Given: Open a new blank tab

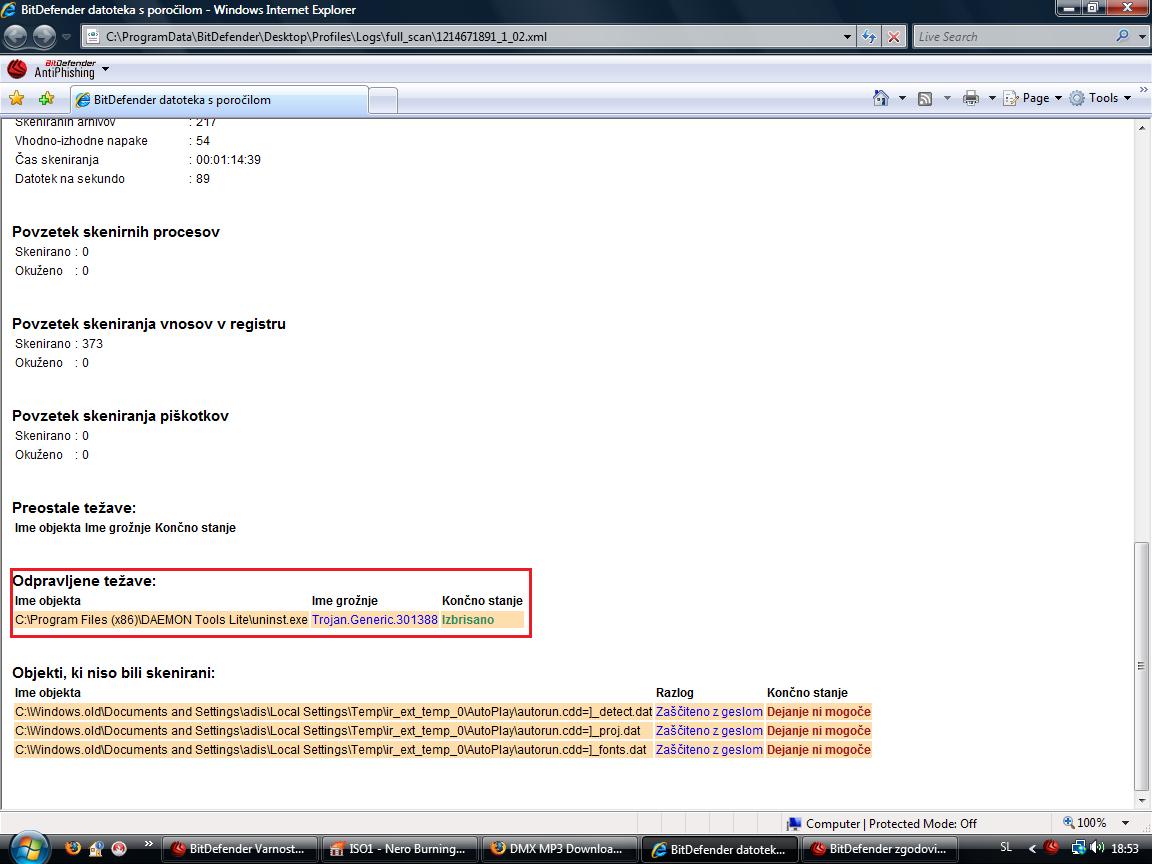Looking at the screenshot, I should click(383, 101).
